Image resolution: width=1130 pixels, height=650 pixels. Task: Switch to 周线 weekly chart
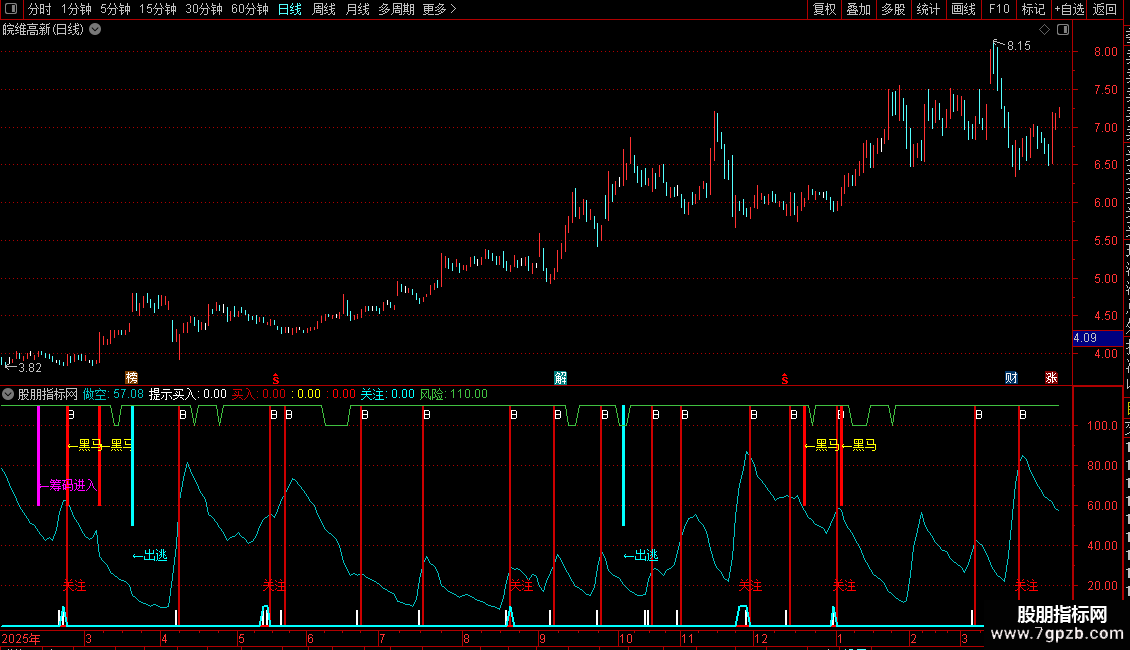324,9
